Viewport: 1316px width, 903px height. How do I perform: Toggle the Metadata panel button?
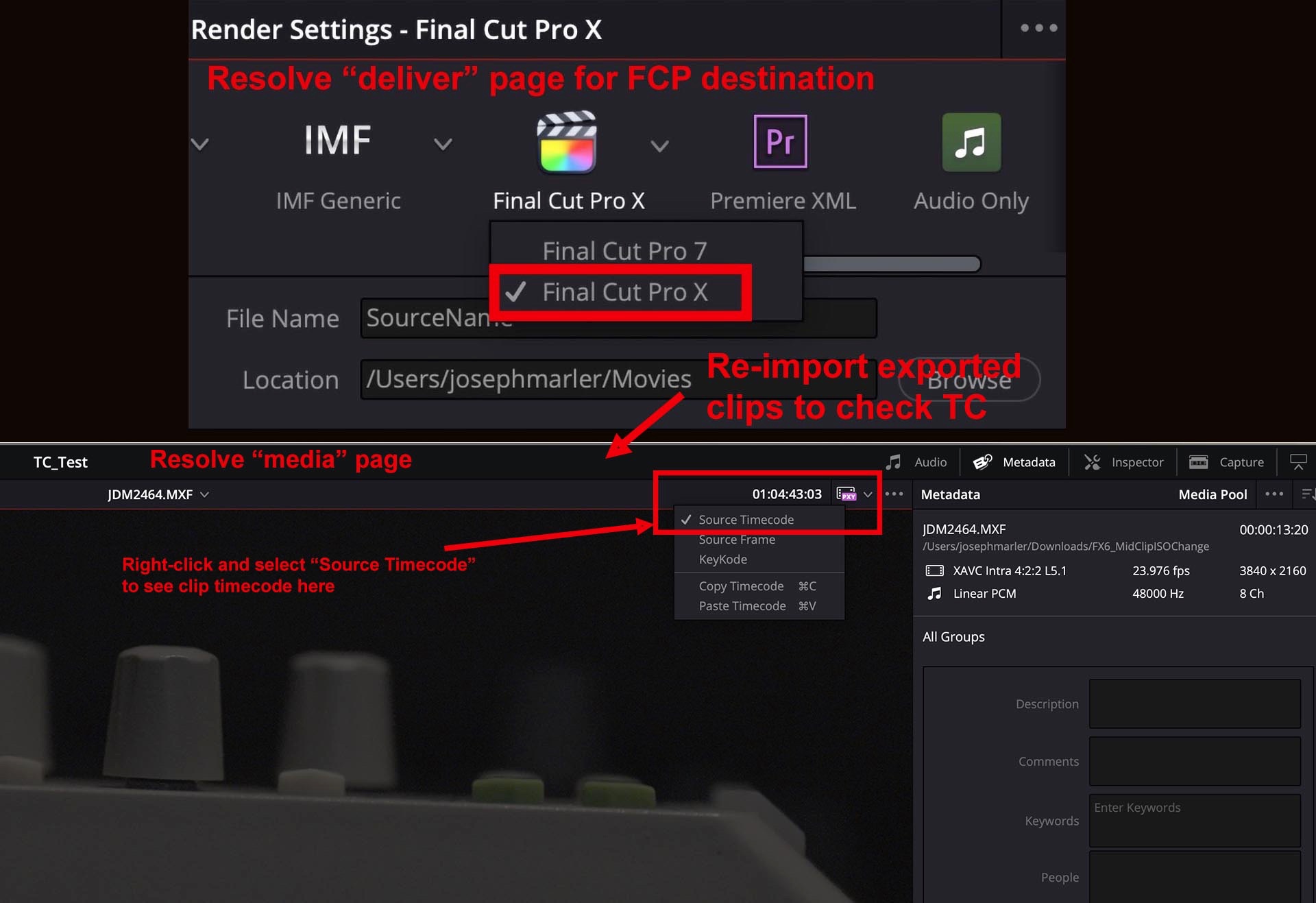[1014, 462]
